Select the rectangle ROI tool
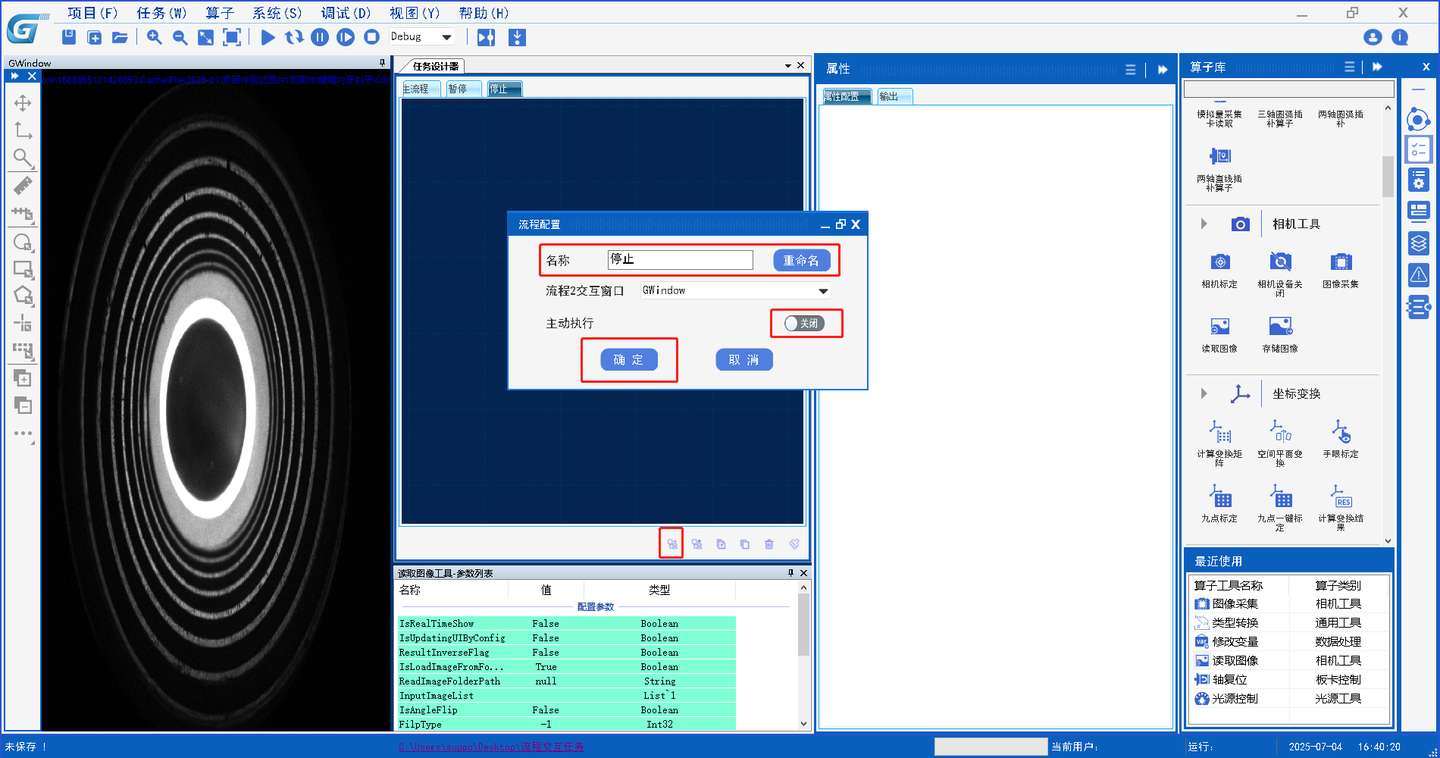Viewport: 1440px width, 758px height. (x=23, y=269)
